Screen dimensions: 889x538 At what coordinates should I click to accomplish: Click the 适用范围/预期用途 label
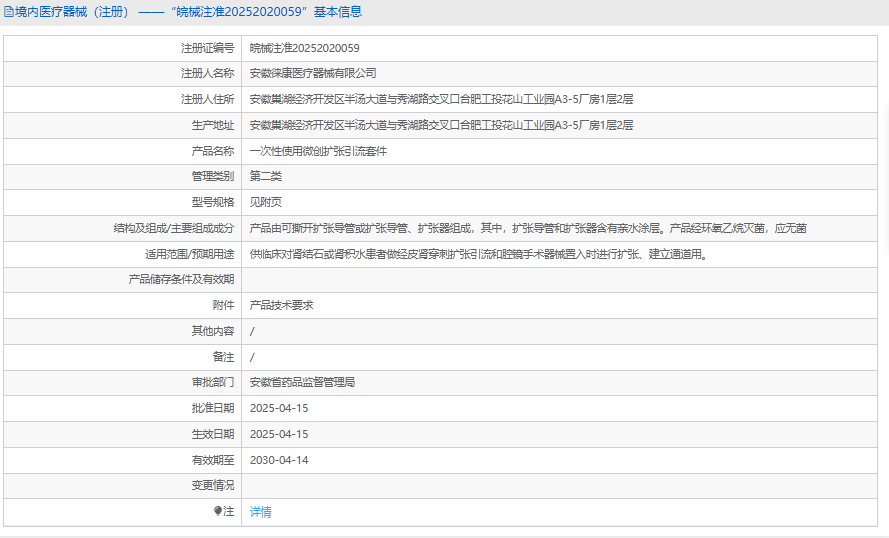tap(189, 255)
